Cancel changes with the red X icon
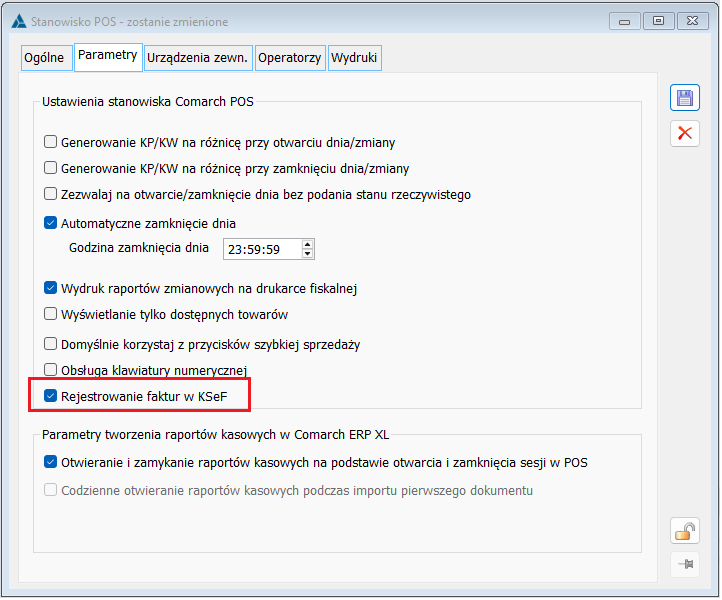 coord(686,134)
